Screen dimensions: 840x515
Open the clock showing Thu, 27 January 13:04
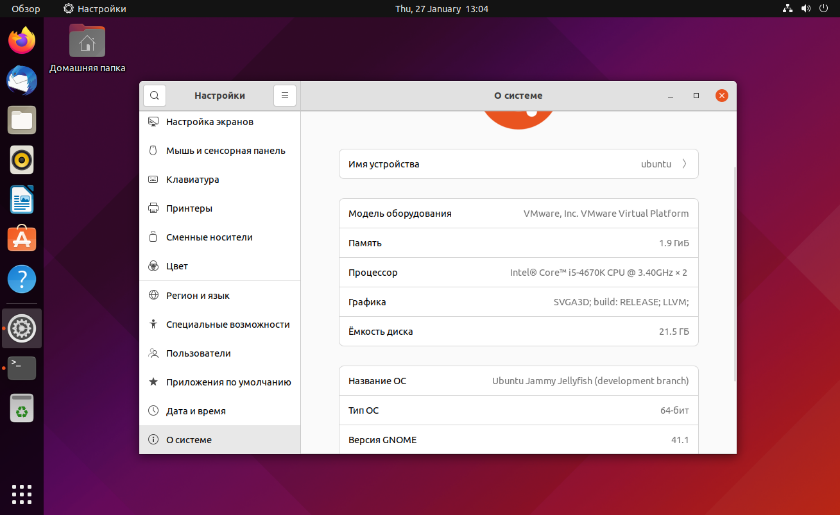coord(441,9)
